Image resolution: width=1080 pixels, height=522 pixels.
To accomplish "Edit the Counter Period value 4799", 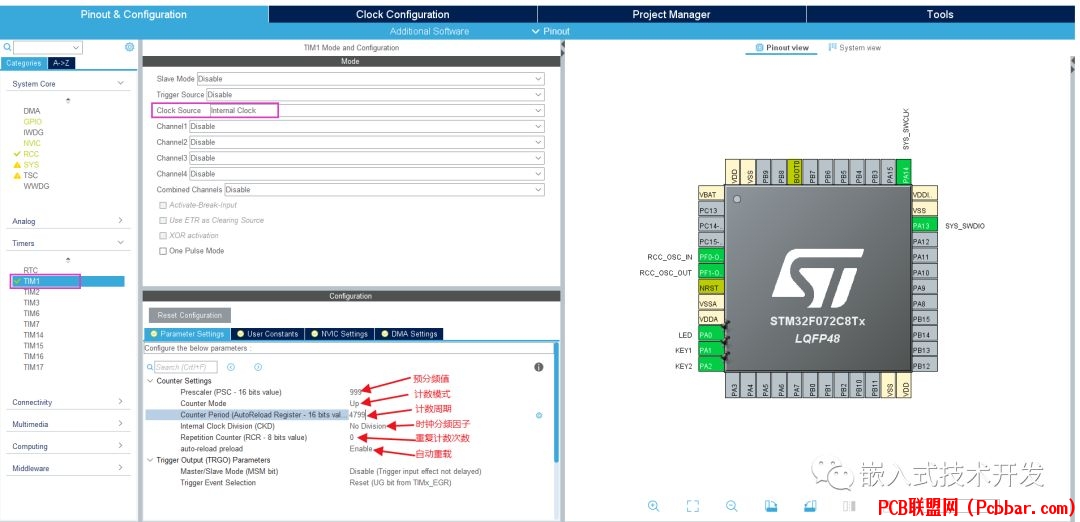I will [357, 415].
